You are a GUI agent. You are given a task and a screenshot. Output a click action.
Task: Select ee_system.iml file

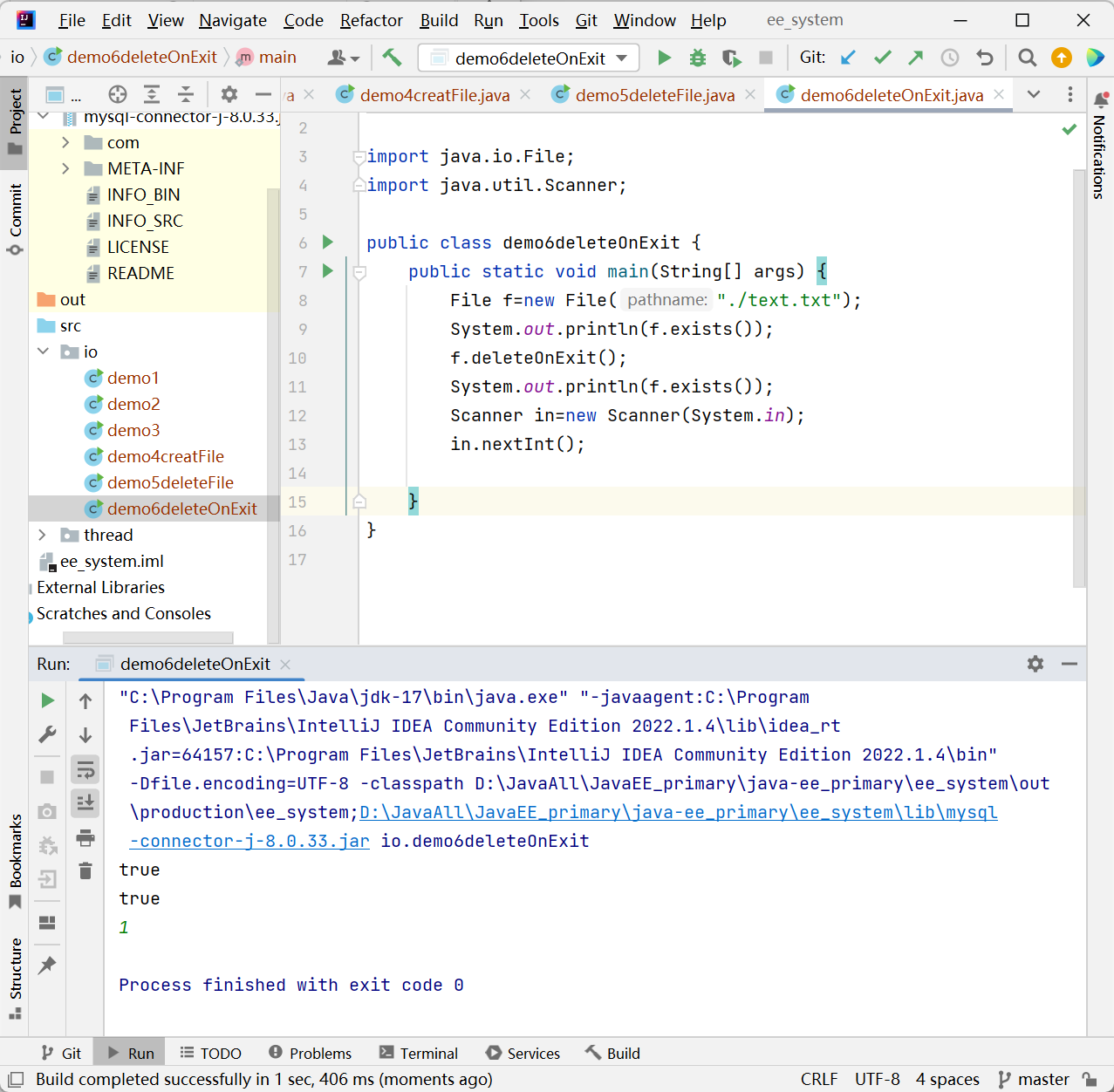click(111, 561)
